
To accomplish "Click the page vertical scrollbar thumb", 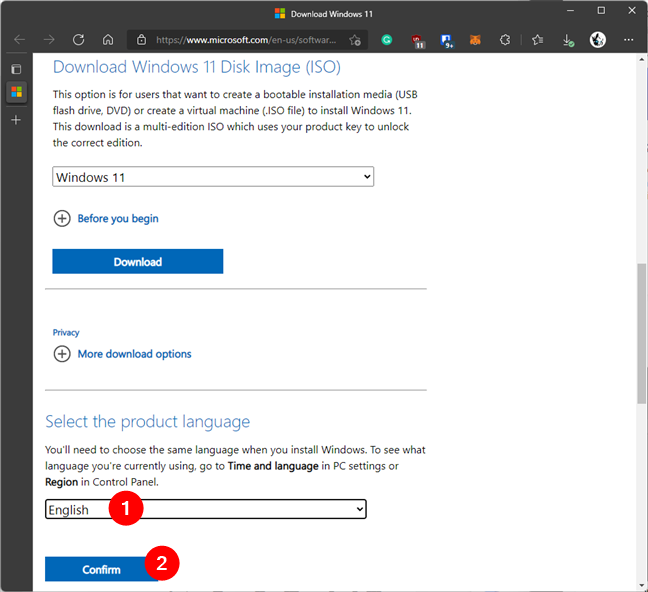I will click(x=641, y=333).
